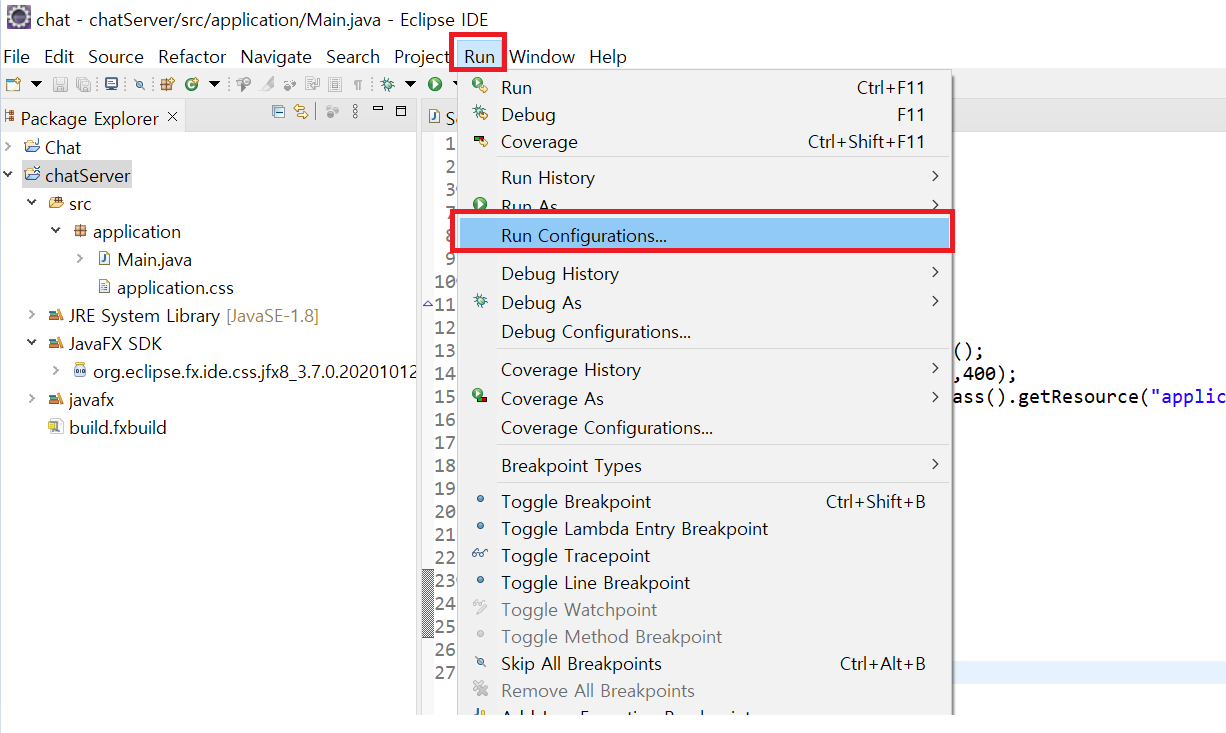Expand the Breakpoint Types submenu
The width and height of the screenshot is (1226, 733).
[705, 466]
